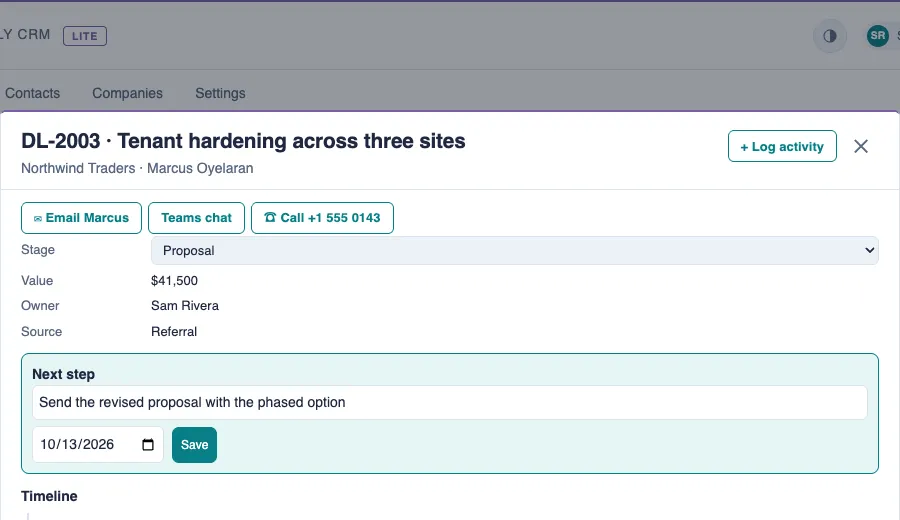Click the LITE badge
The width and height of the screenshot is (900, 520).
(85, 36)
